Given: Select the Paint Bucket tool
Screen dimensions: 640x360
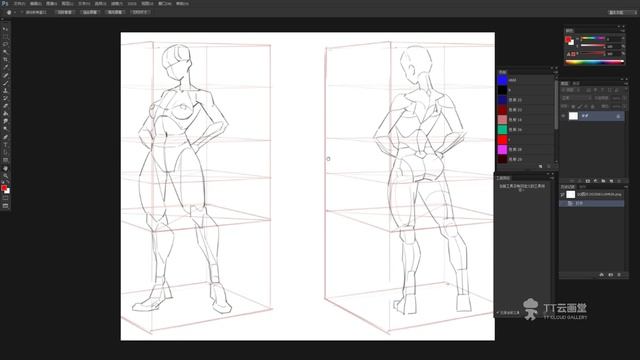Looking at the screenshot, I should tap(5, 114).
